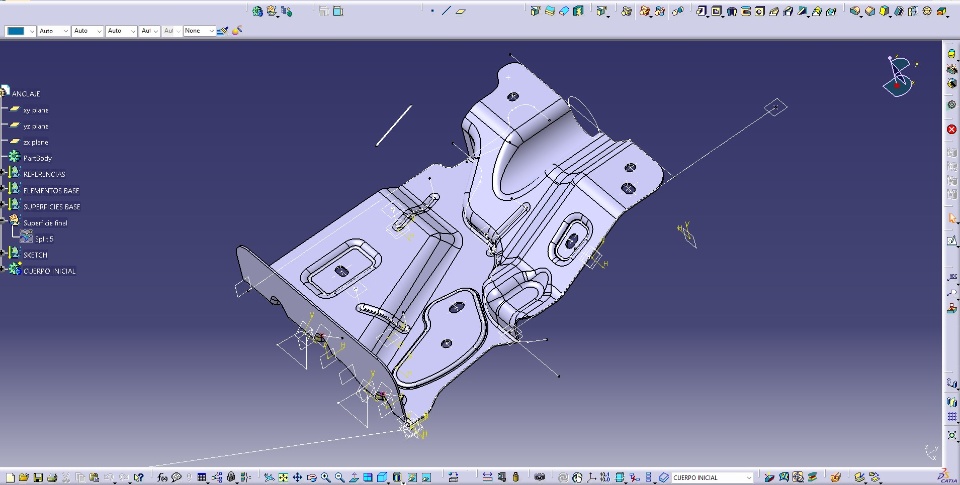Click the compass in the viewport corner
The width and height of the screenshot is (960, 485).
click(899, 76)
